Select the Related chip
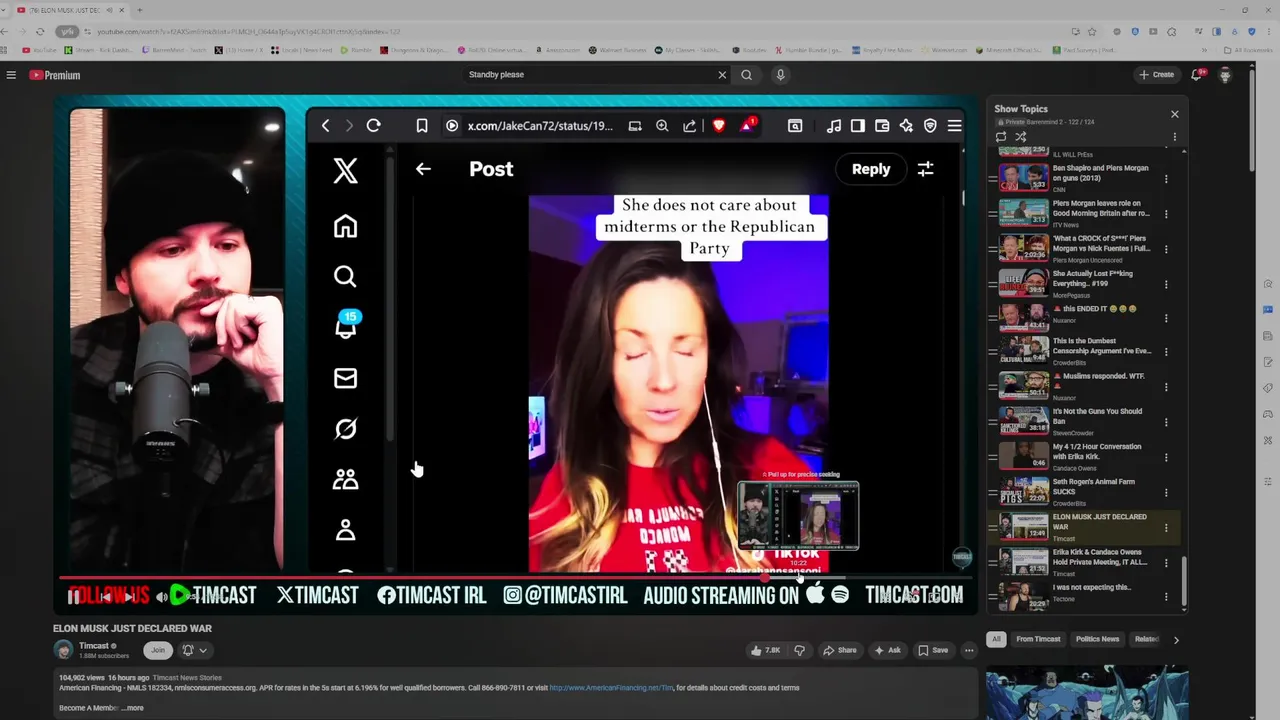Image resolution: width=1280 pixels, height=720 pixels. [1146, 639]
